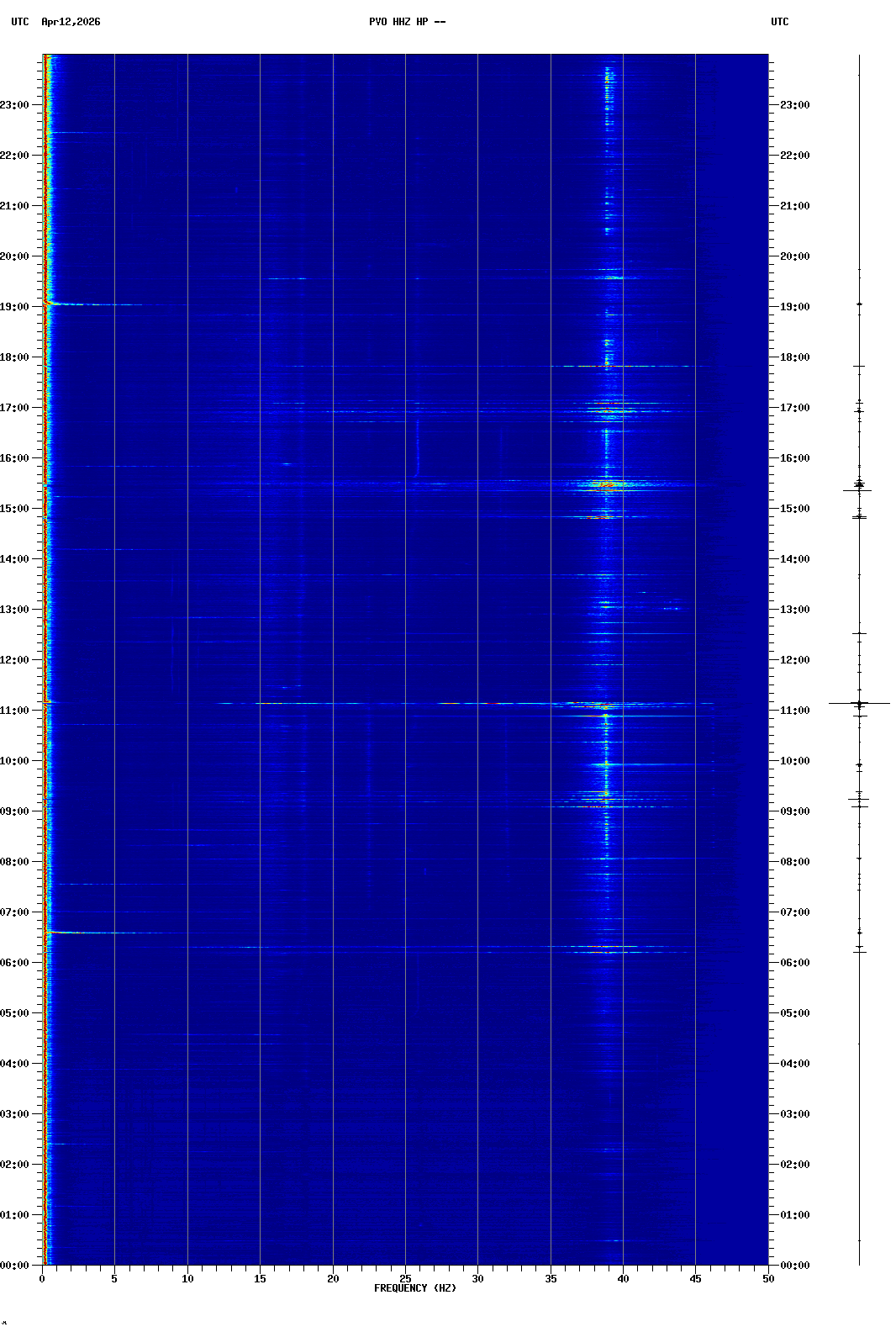The height and width of the screenshot is (1332, 896).
Task: Click the seismogram spike cluster near 15:30
Action: tap(859, 485)
